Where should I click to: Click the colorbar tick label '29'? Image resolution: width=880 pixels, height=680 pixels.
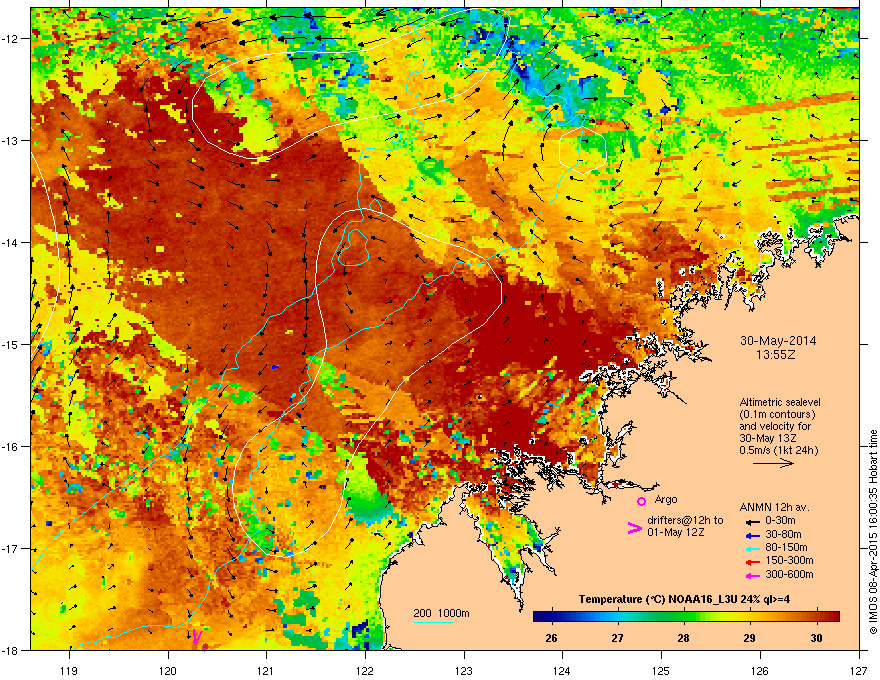(x=749, y=638)
